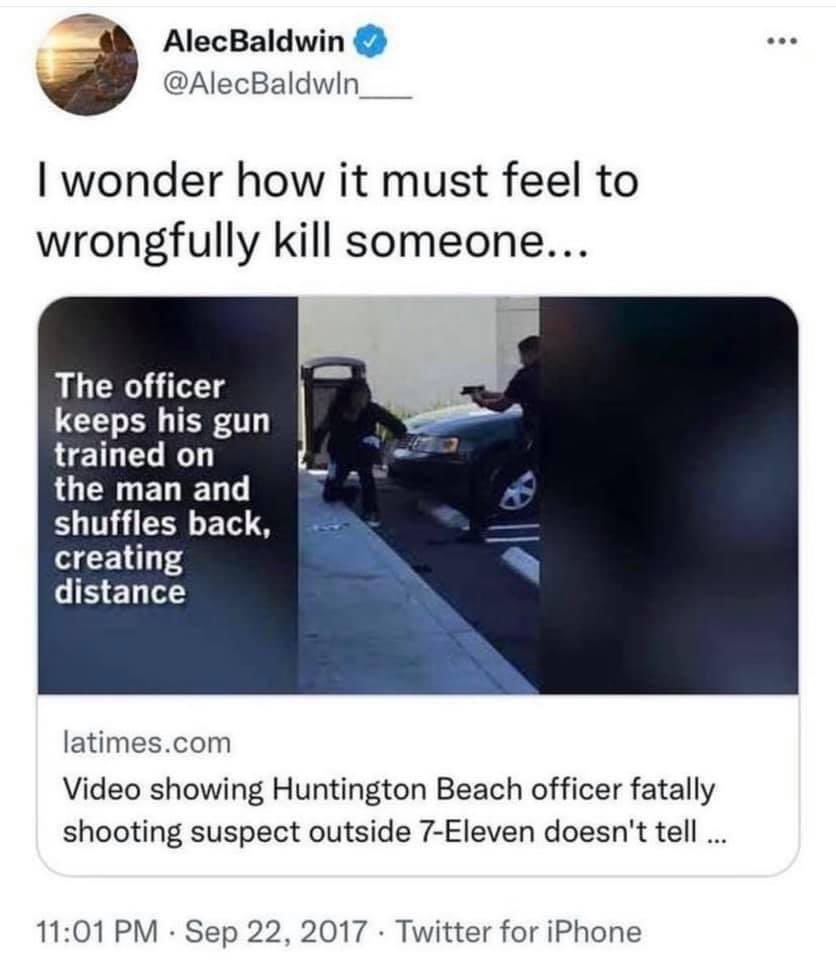The width and height of the screenshot is (836, 960).
Task: Open the video still showing the officer
Action: click(x=418, y=495)
